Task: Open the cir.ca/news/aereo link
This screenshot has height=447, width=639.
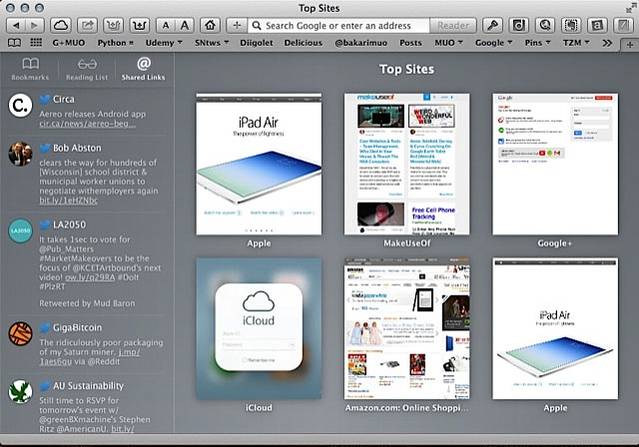Action: (x=87, y=123)
